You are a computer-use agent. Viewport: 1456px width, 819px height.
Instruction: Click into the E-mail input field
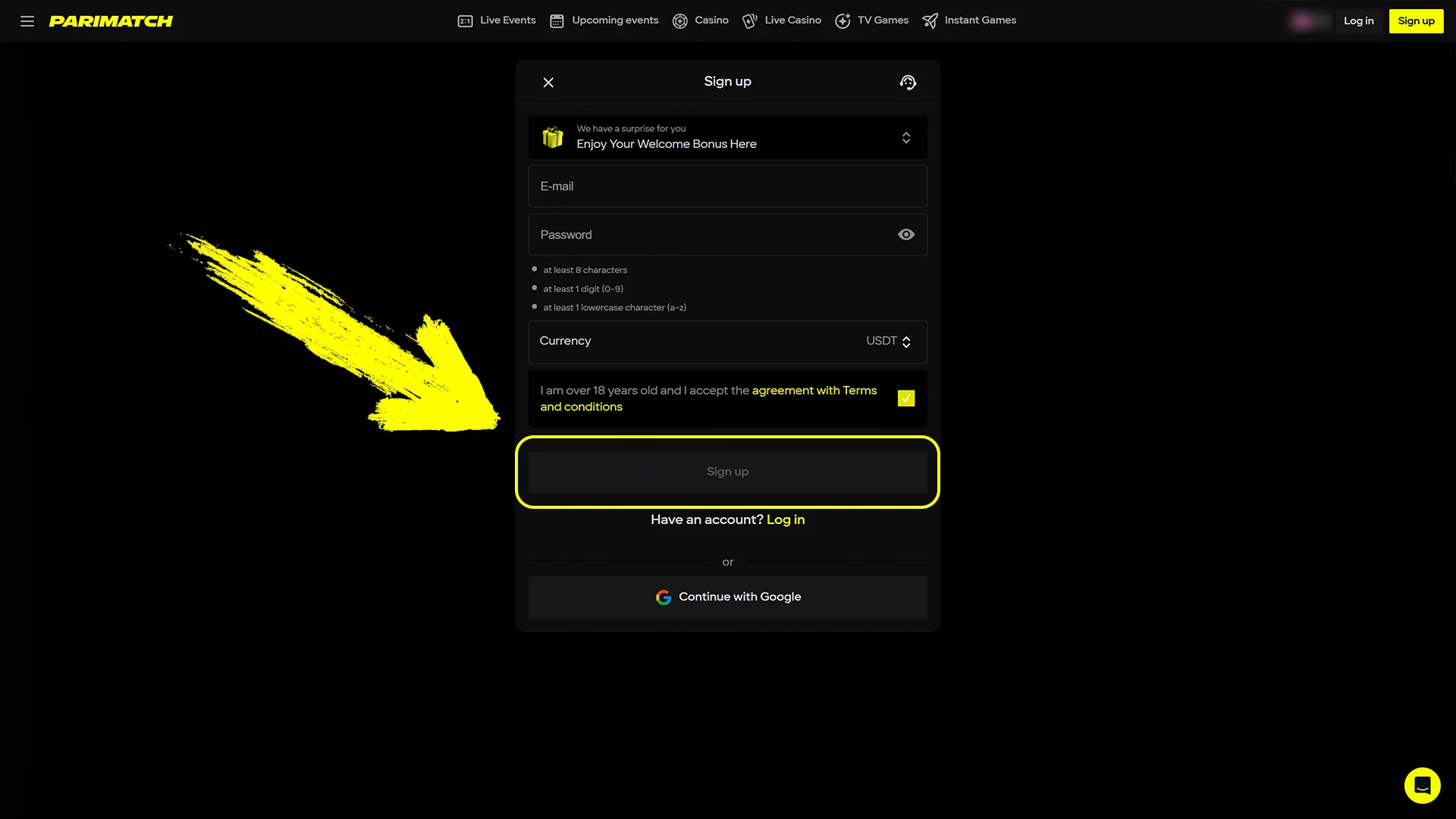click(x=727, y=186)
